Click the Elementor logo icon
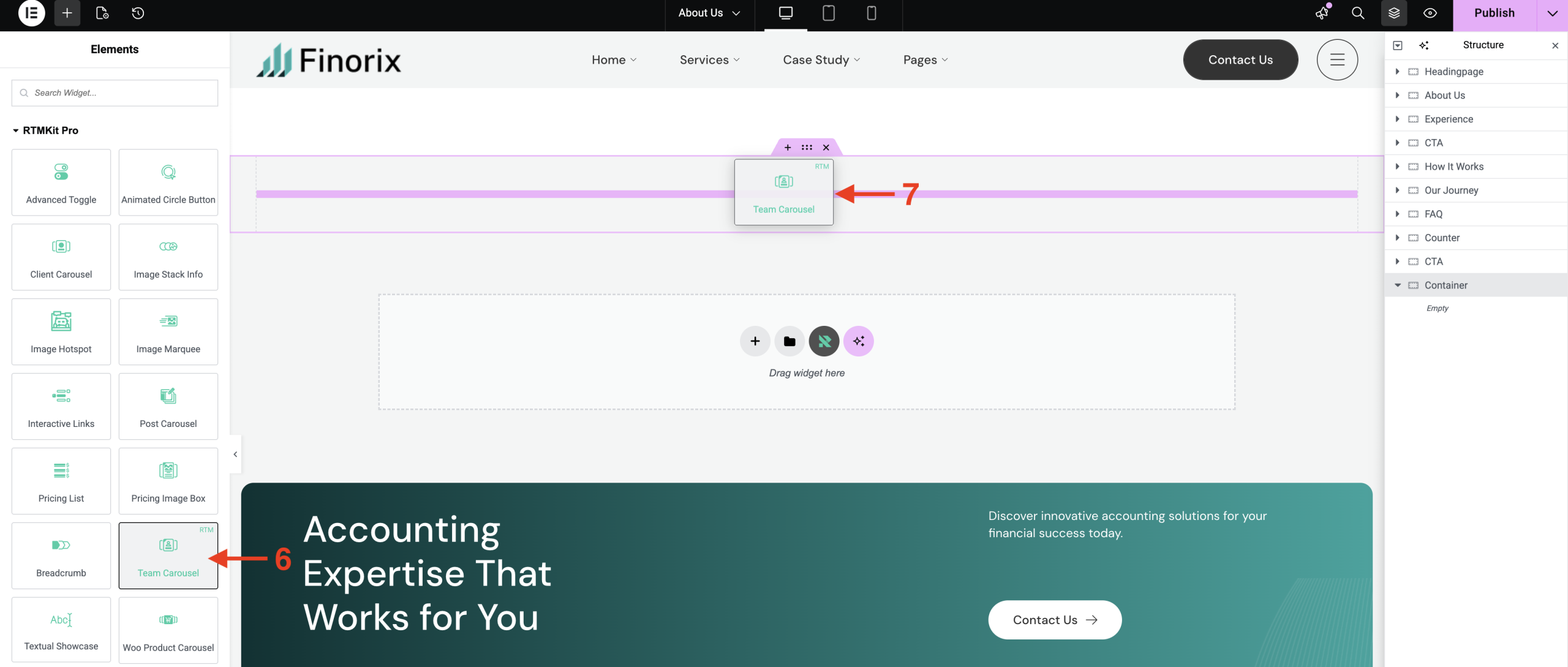 (31, 13)
